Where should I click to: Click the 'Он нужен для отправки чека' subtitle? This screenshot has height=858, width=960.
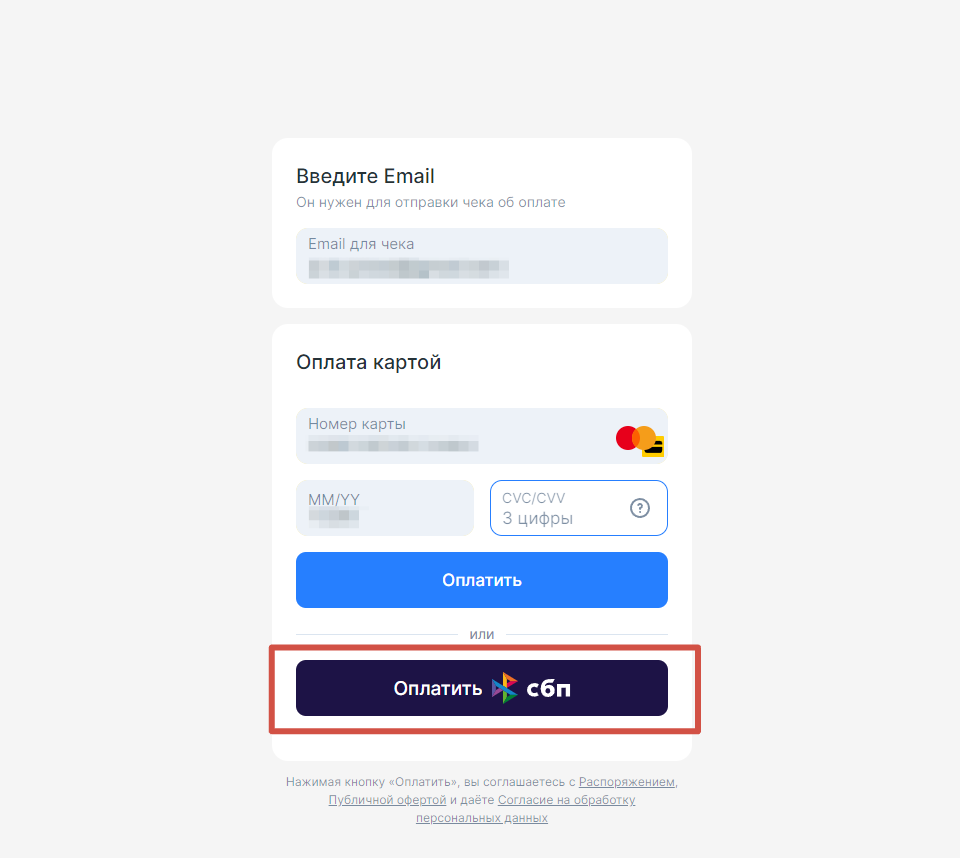(430, 202)
